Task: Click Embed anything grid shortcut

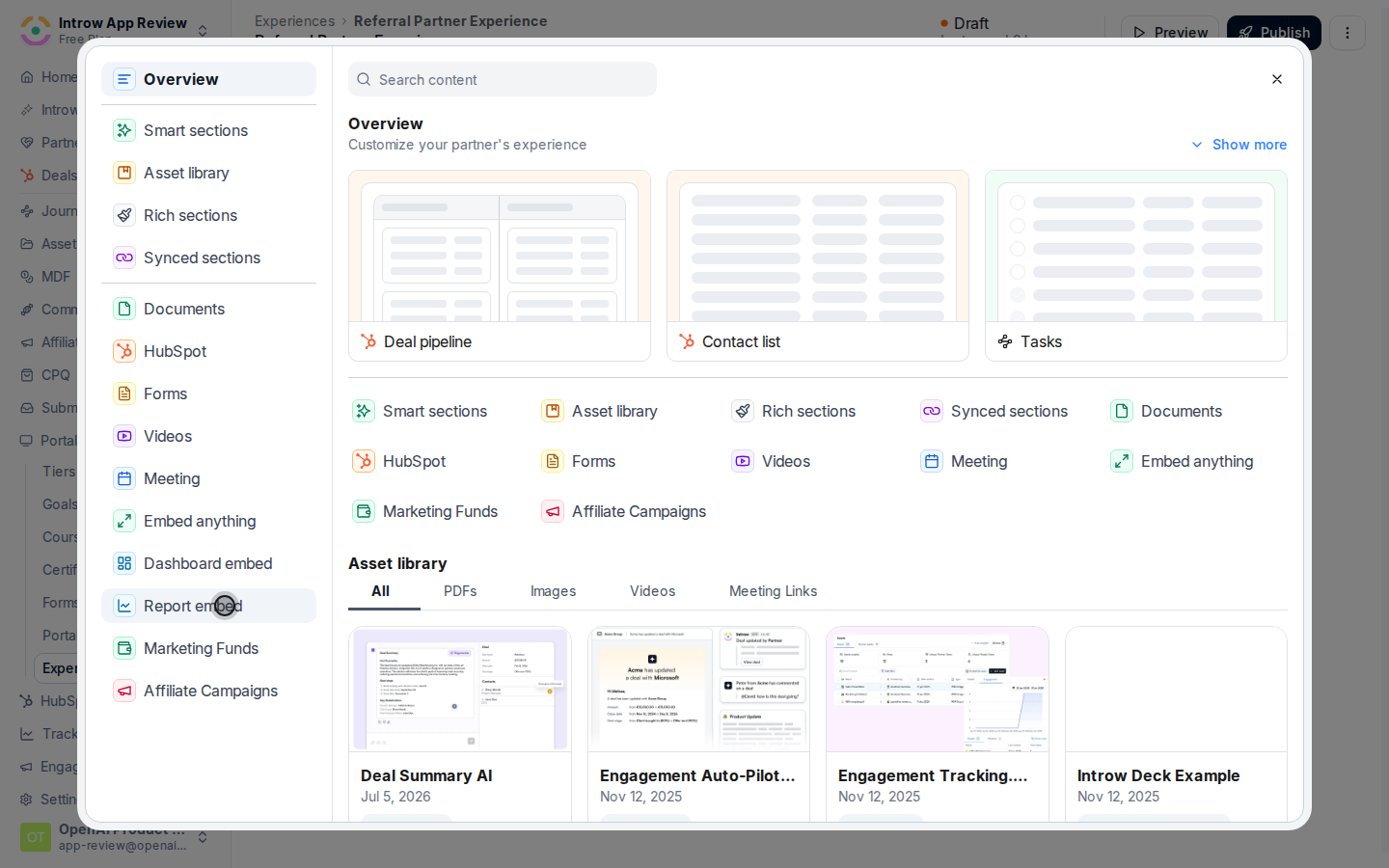Action: [1182, 461]
